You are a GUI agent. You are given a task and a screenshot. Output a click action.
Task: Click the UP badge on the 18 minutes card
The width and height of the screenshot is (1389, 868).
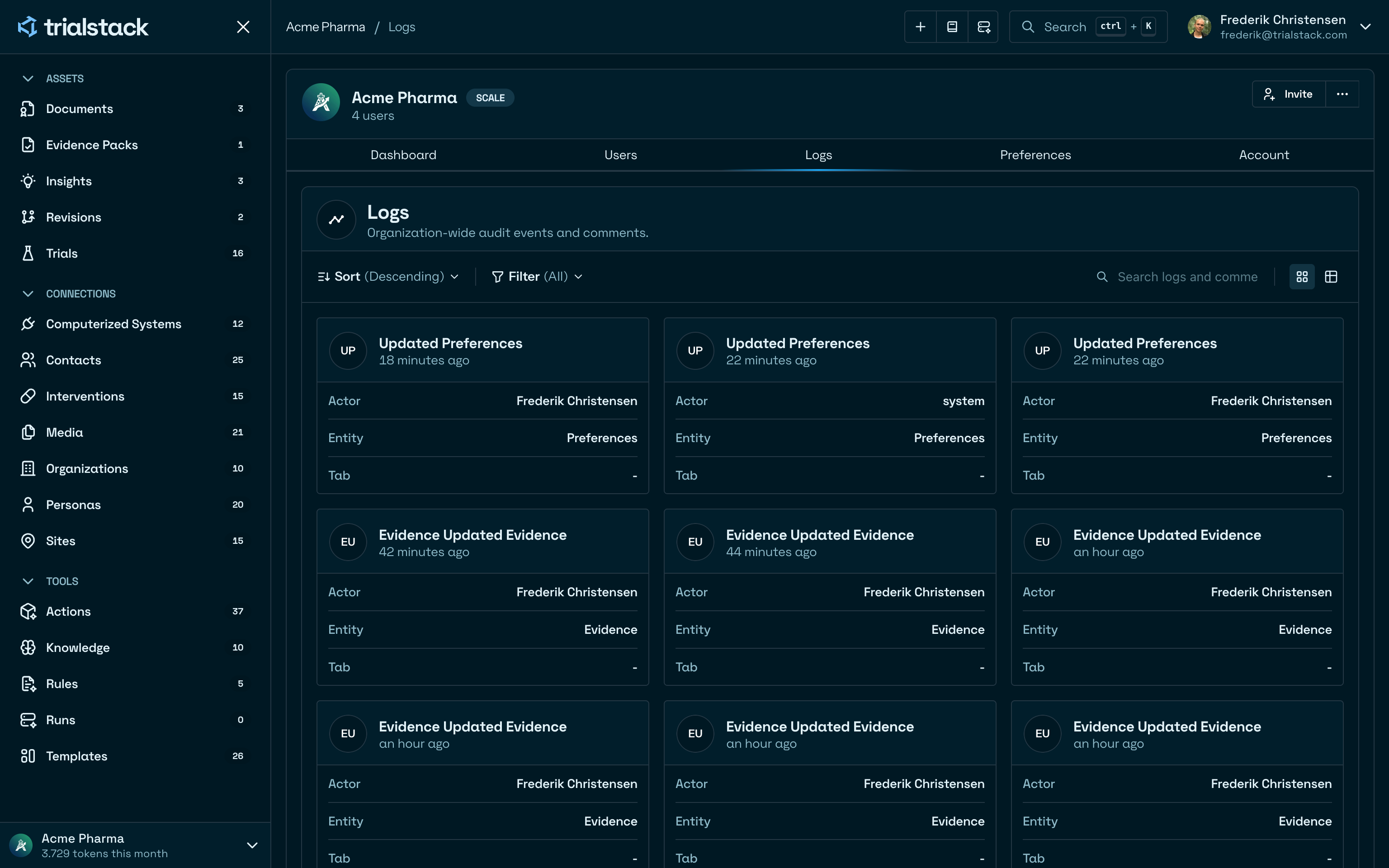point(348,351)
